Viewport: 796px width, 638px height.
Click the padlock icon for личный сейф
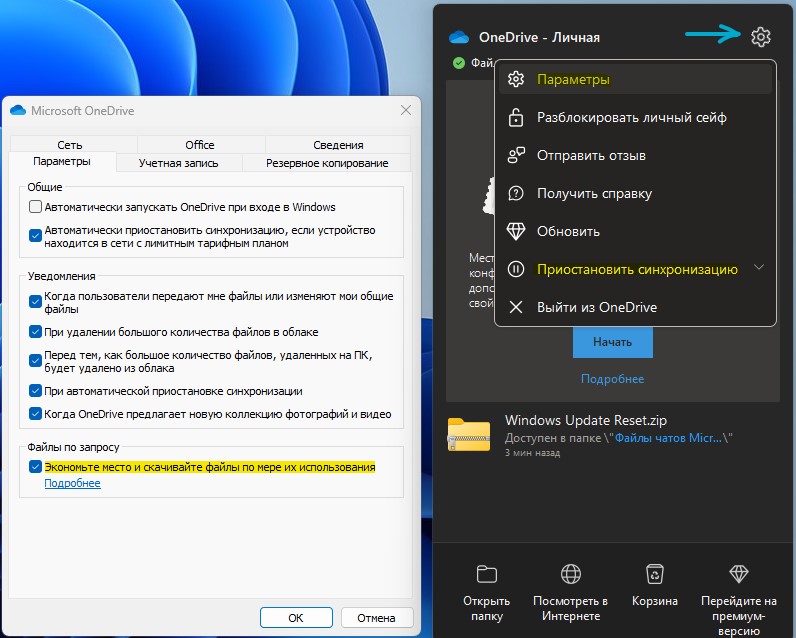tap(516, 117)
